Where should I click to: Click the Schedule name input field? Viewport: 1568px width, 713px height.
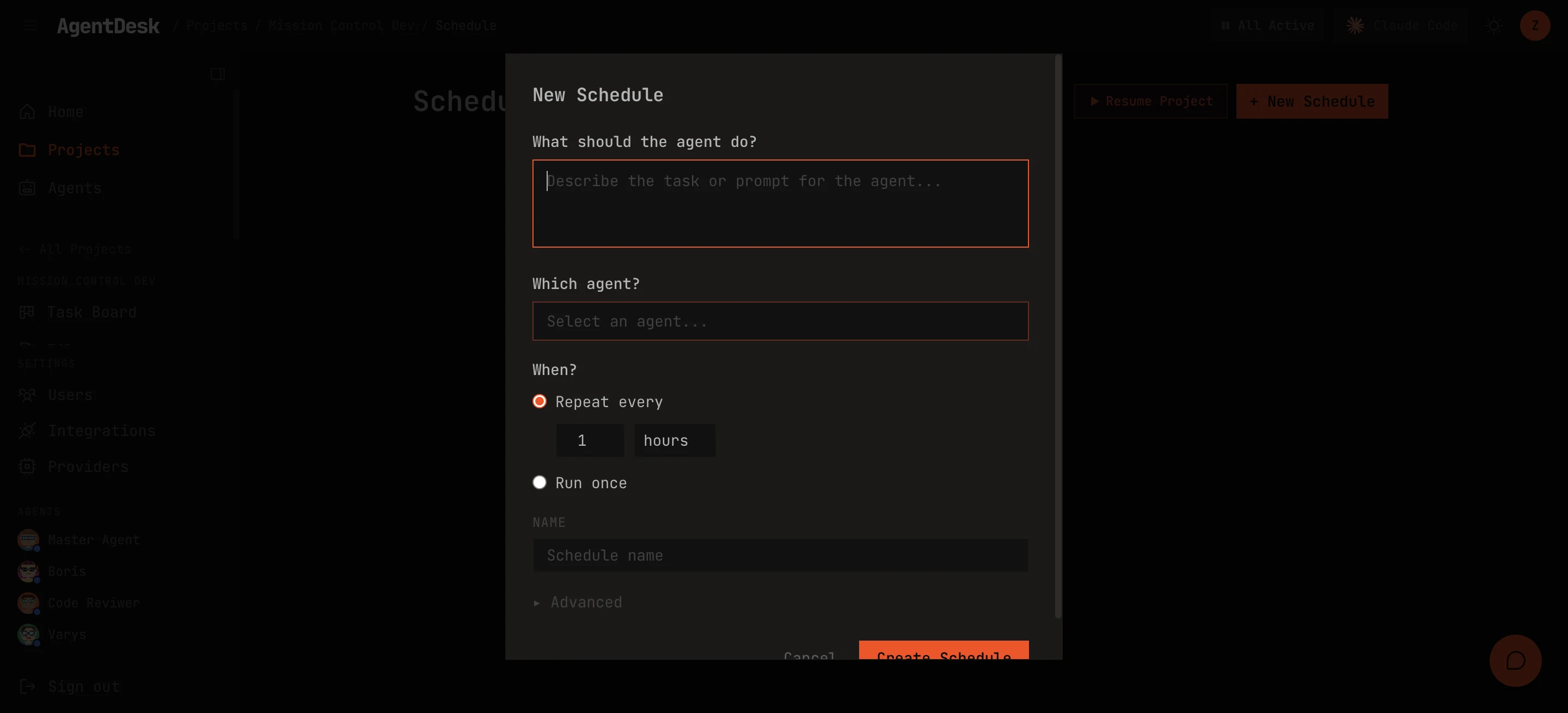pos(780,556)
